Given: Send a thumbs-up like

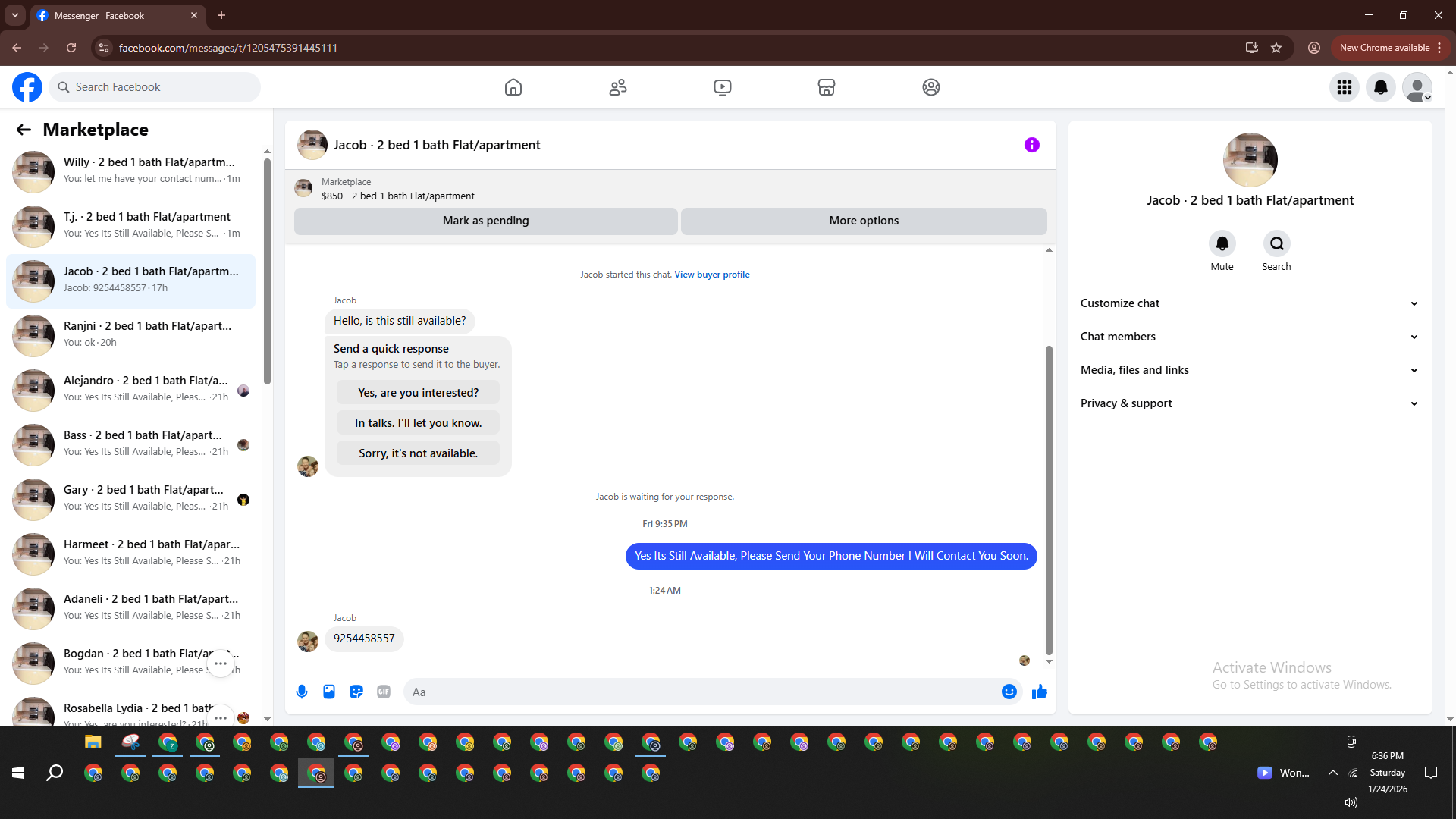Looking at the screenshot, I should tap(1040, 692).
